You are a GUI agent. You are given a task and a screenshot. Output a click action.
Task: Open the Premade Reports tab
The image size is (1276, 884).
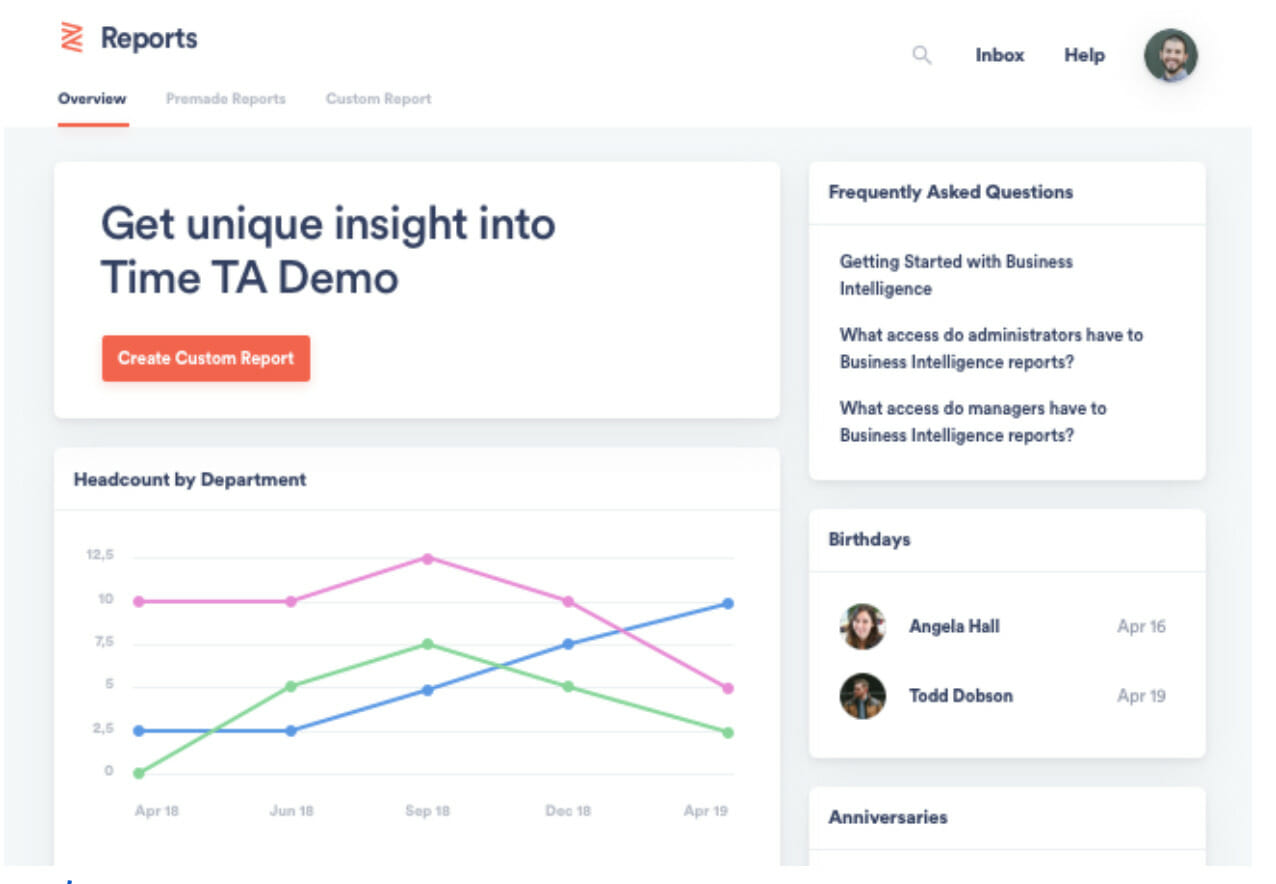click(225, 99)
